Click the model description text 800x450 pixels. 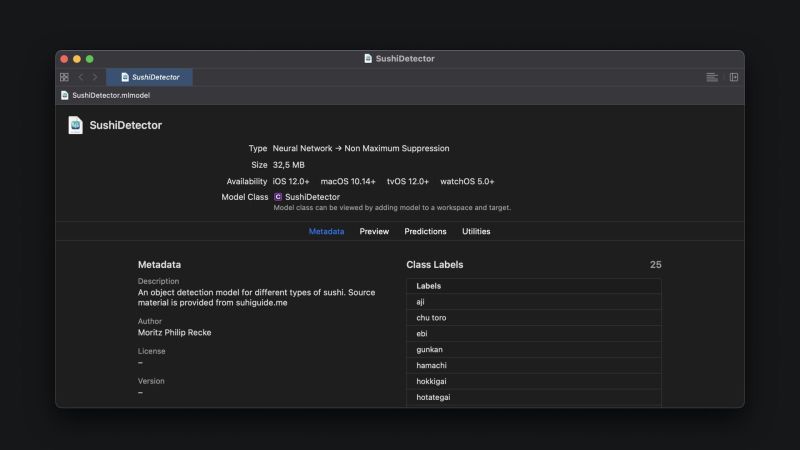(x=256, y=297)
